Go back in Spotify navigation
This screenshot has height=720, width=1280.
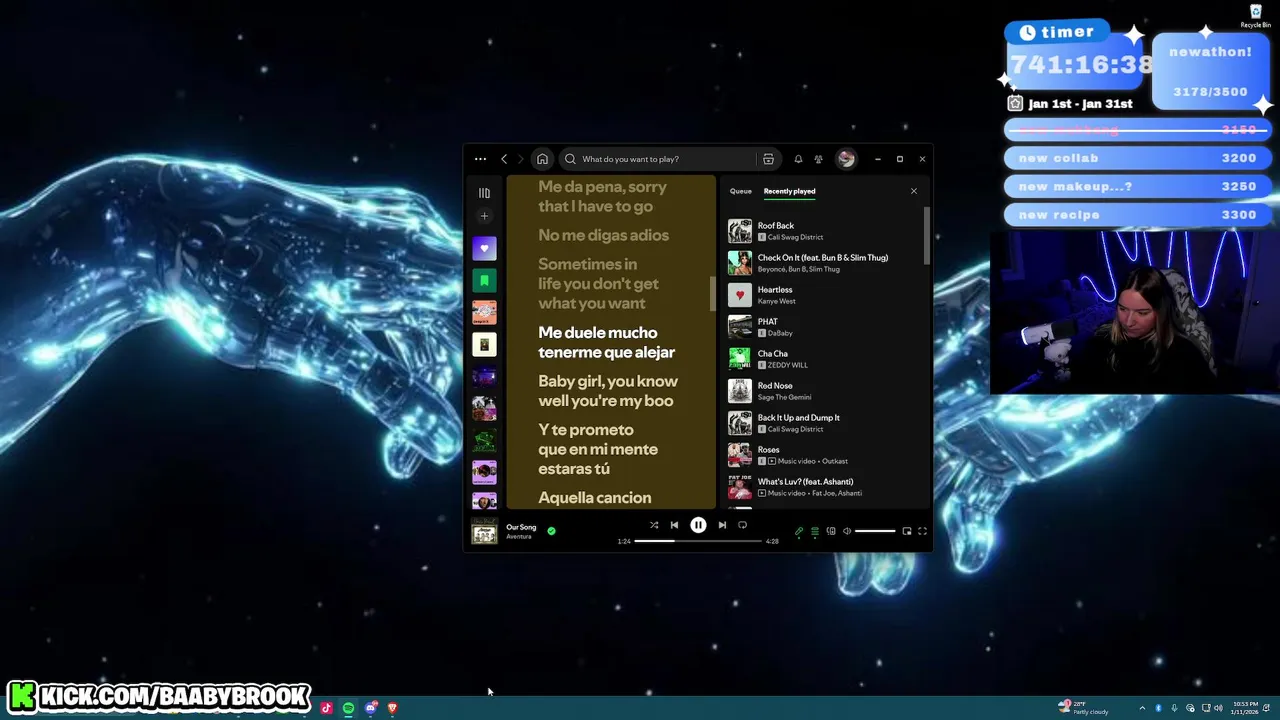tap(504, 159)
